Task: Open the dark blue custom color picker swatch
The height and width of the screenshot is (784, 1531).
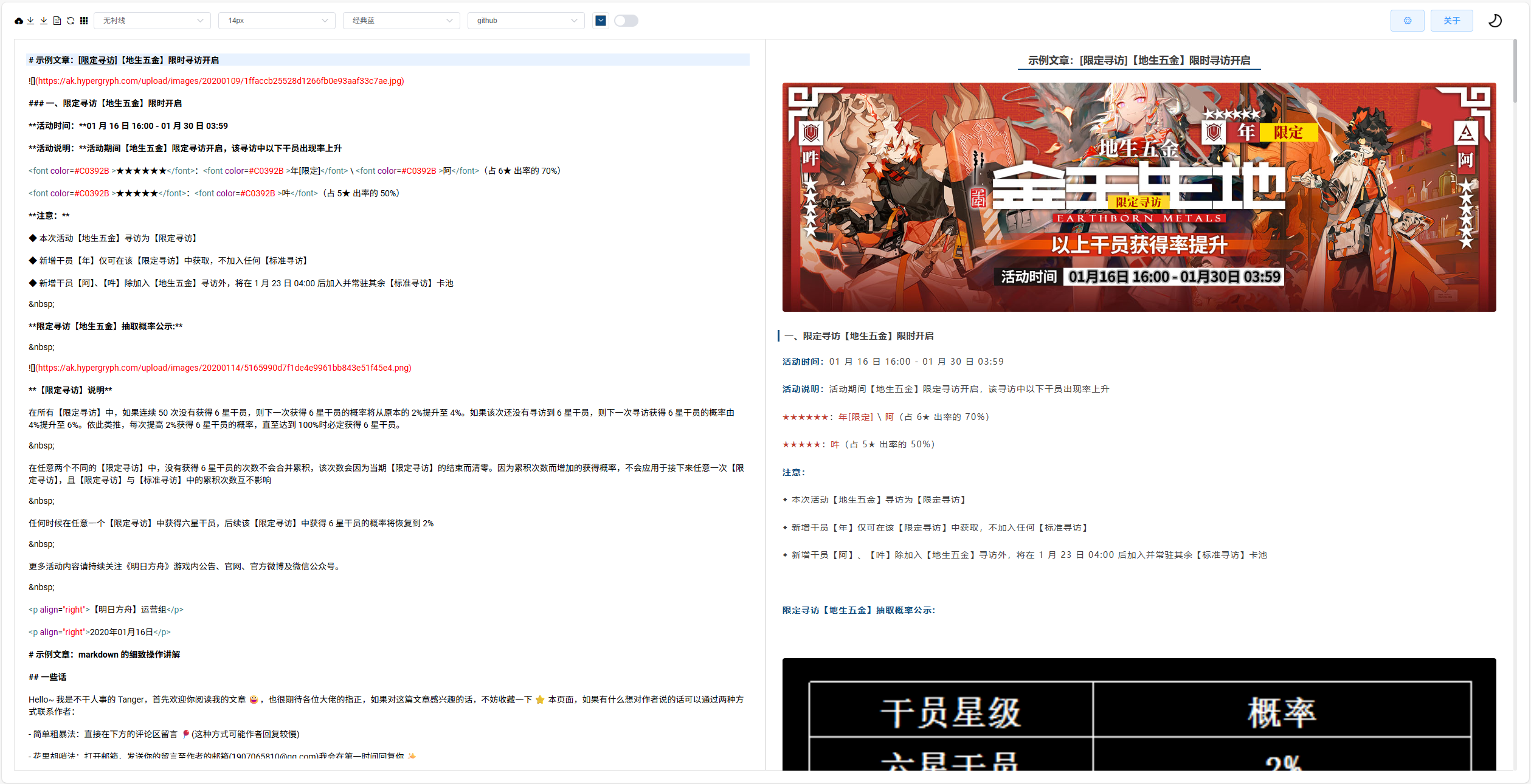Action: [x=601, y=21]
